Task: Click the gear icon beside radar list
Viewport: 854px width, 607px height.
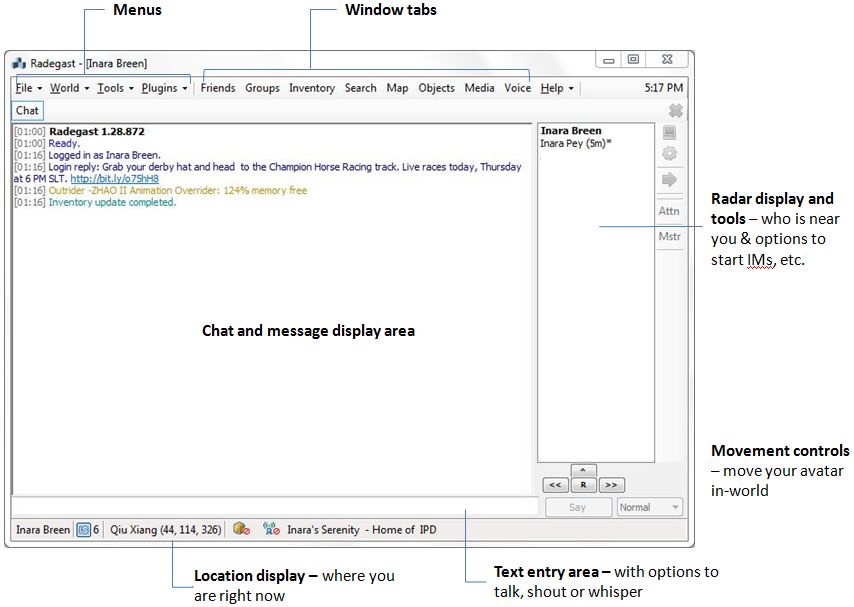Action: 669,155
